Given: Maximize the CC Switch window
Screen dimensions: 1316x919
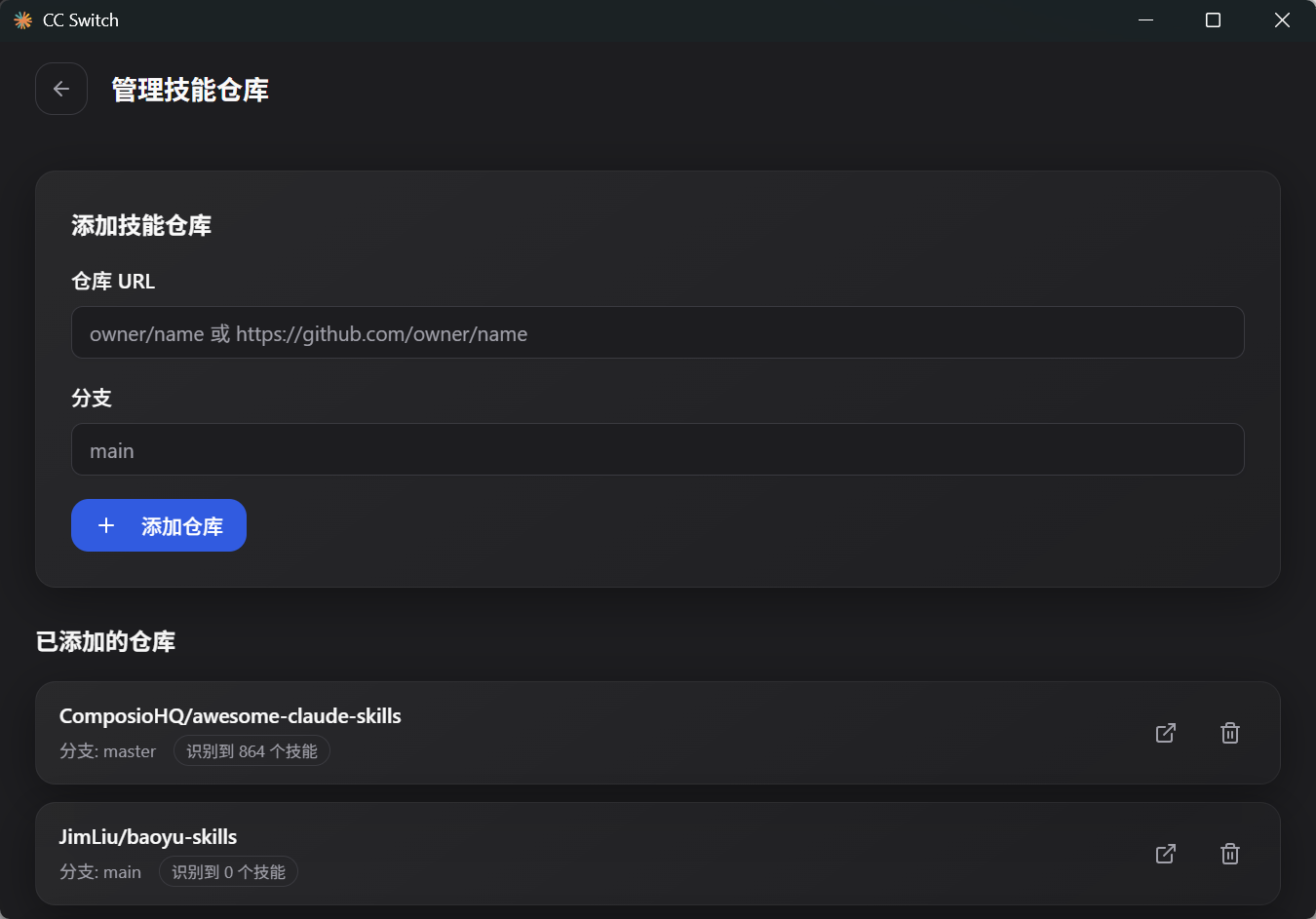Looking at the screenshot, I should coord(1214,20).
